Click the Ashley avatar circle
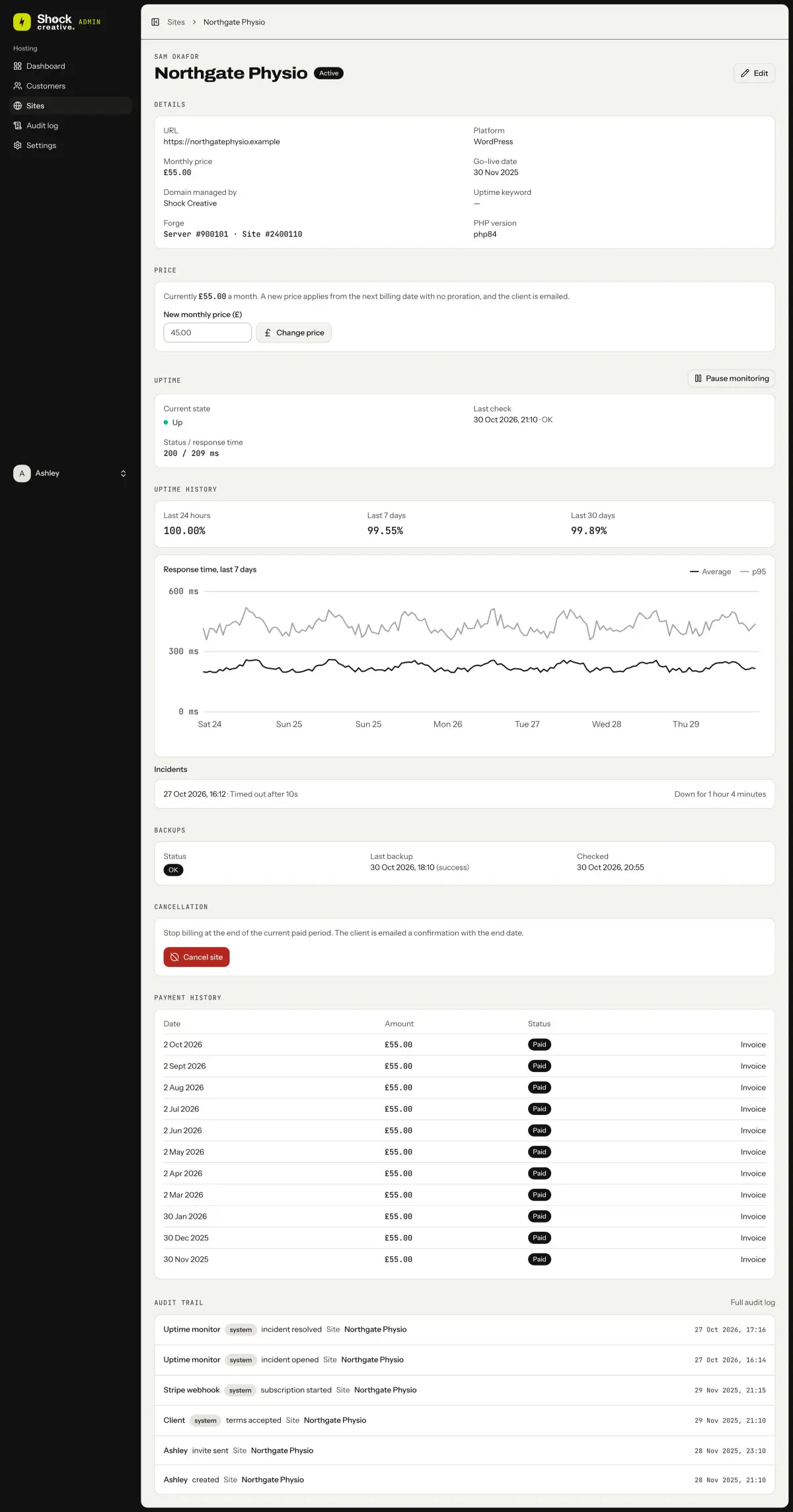 click(22, 473)
